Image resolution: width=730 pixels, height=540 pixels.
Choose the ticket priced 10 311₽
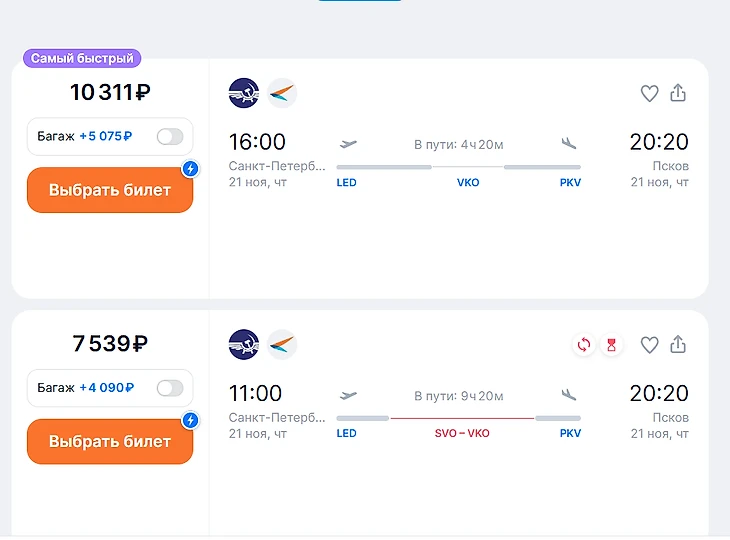coord(109,190)
